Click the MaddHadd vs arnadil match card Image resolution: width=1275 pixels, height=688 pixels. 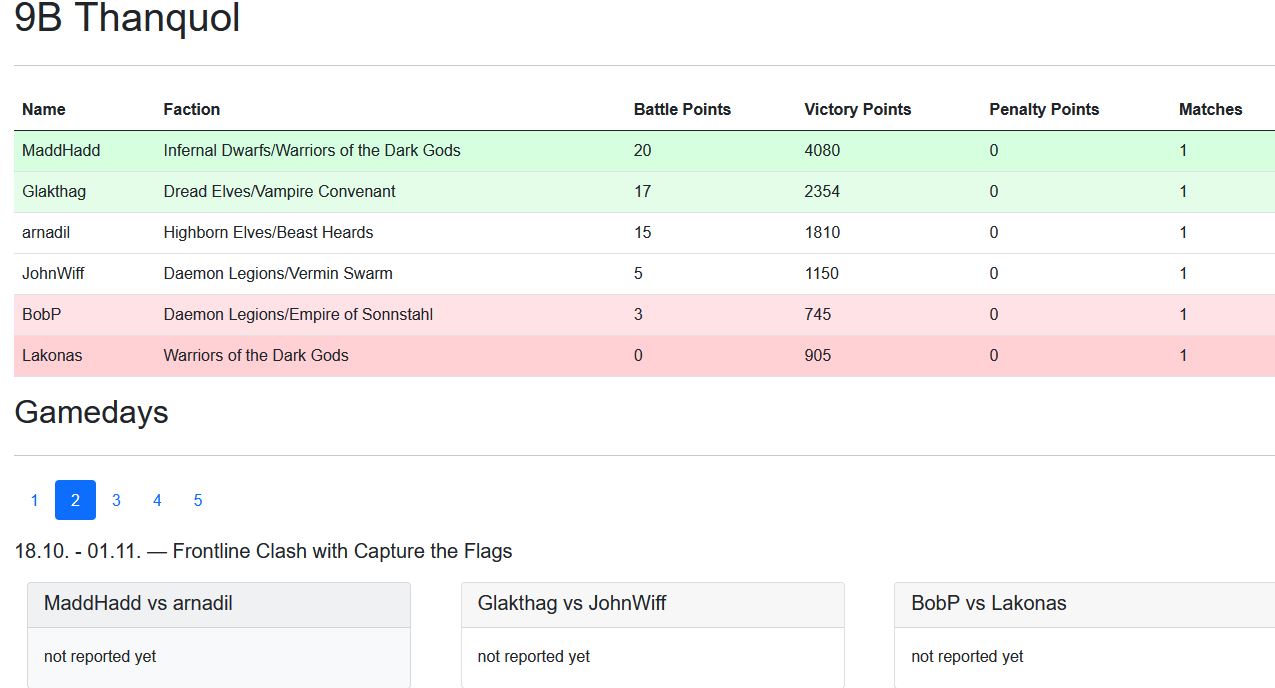click(218, 634)
